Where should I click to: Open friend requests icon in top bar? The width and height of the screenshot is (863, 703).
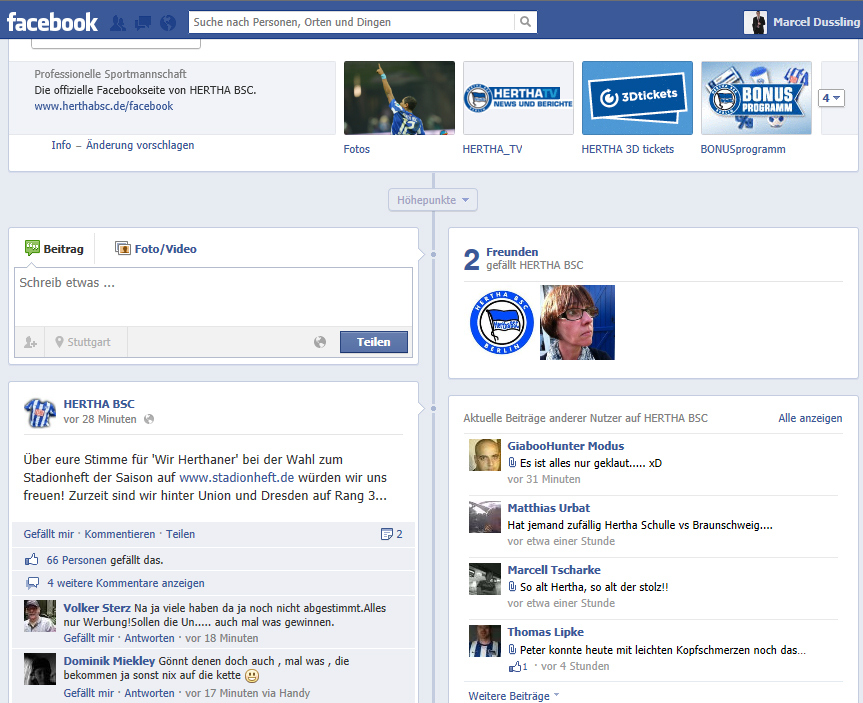click(118, 22)
